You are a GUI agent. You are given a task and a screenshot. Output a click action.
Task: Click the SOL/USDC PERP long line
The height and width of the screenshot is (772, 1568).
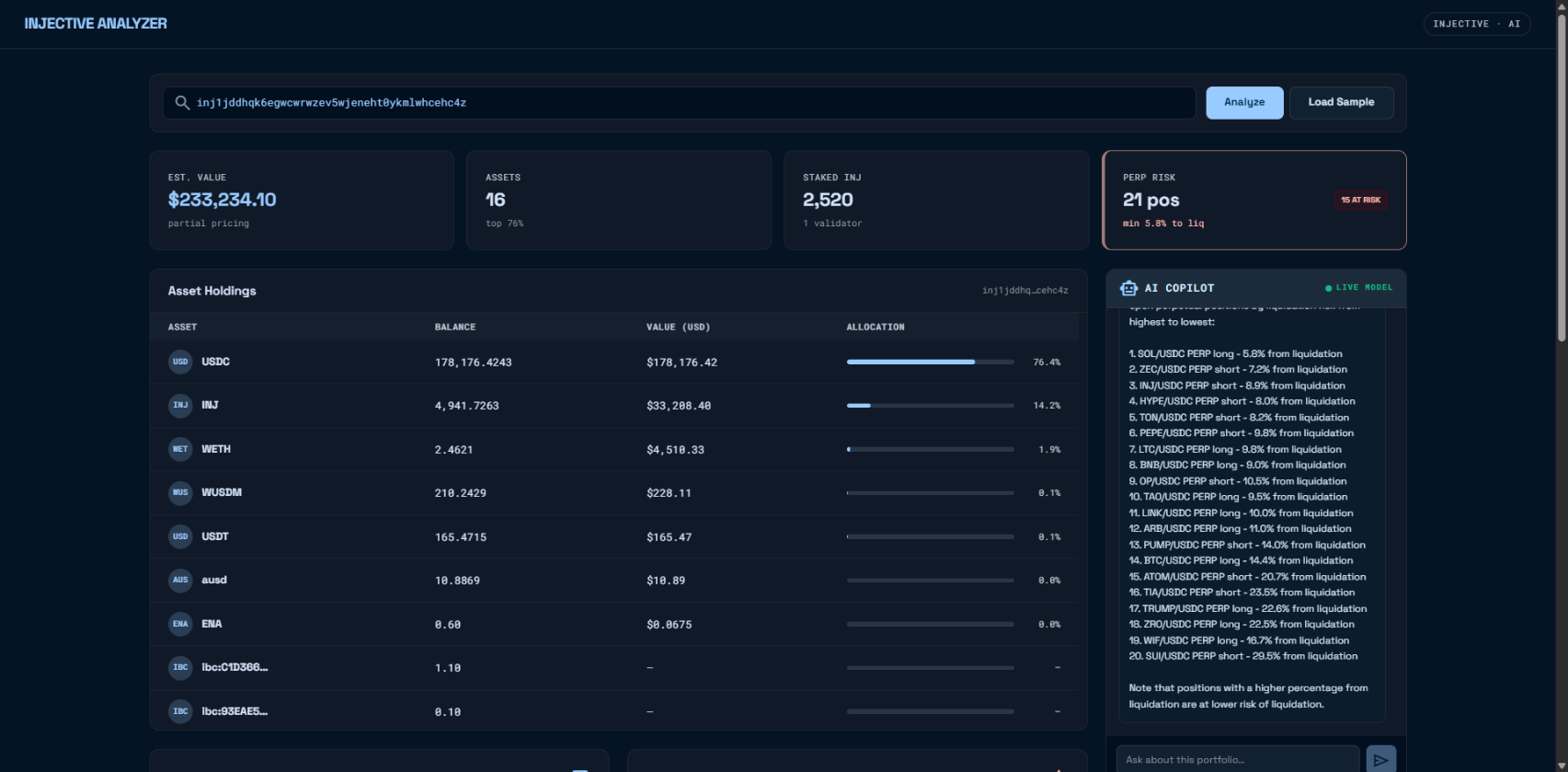pos(1235,353)
